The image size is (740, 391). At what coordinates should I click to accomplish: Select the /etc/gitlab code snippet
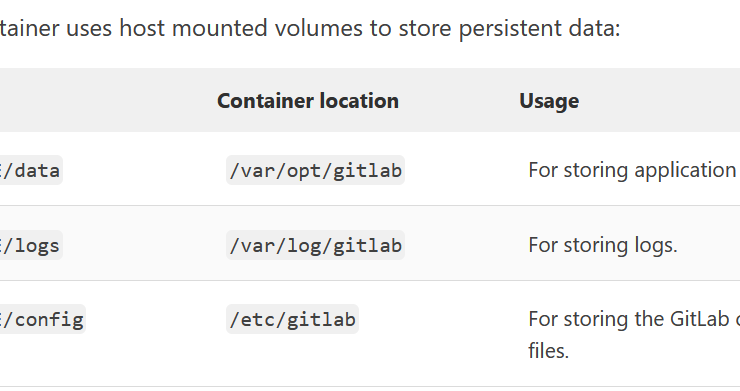pos(293,319)
